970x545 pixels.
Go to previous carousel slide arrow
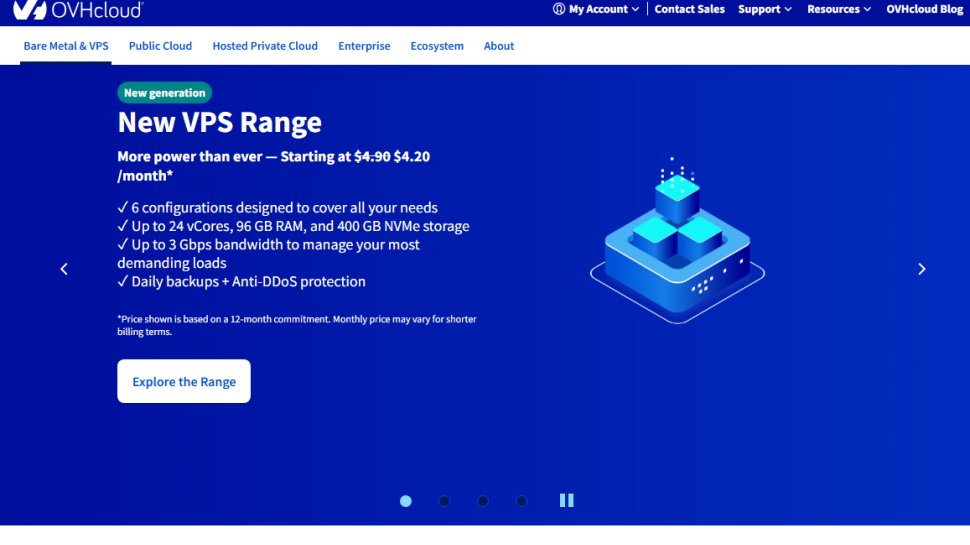64,269
